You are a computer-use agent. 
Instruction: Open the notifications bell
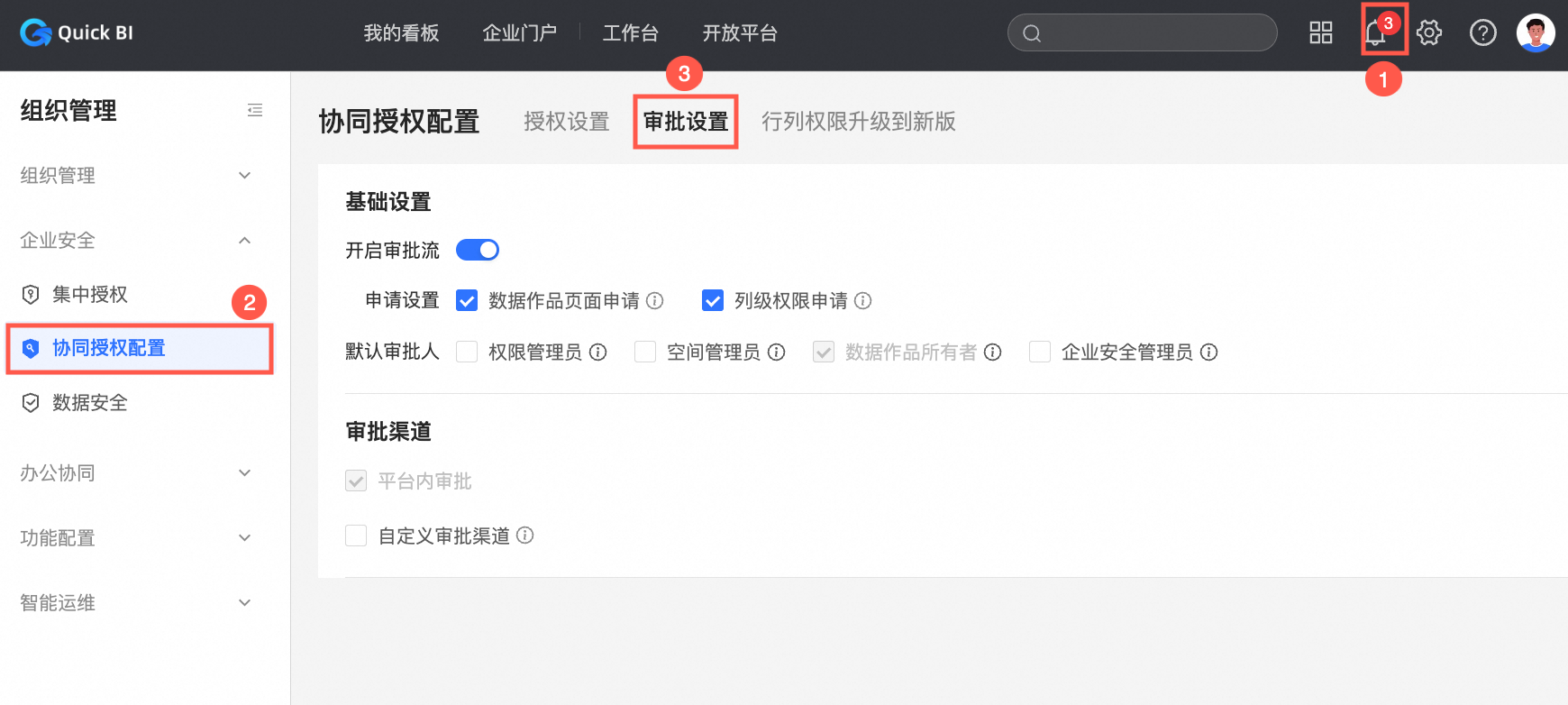pyautogui.click(x=1375, y=33)
